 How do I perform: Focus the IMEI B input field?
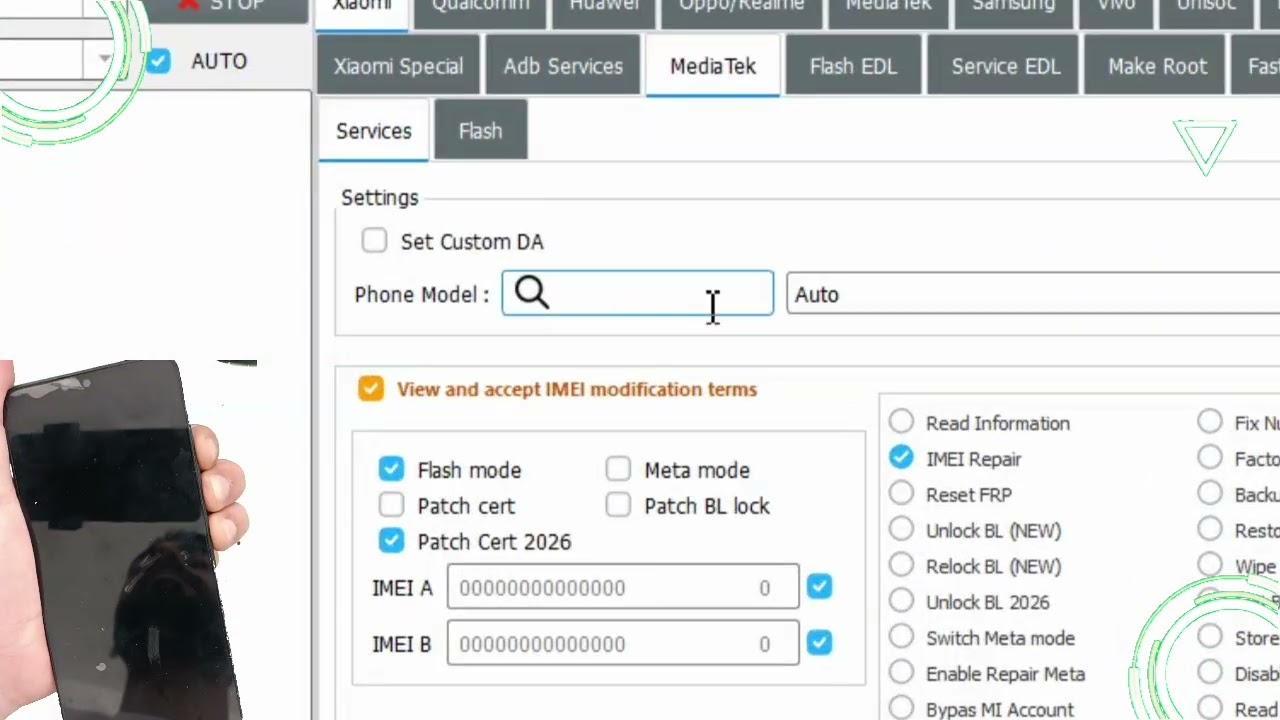click(x=623, y=643)
